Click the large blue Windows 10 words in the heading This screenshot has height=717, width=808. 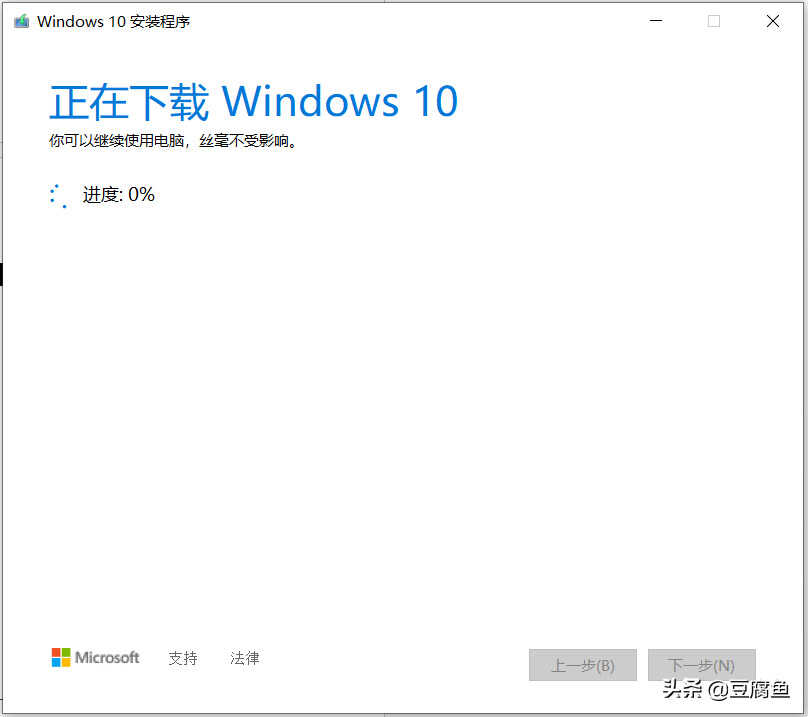pos(340,102)
